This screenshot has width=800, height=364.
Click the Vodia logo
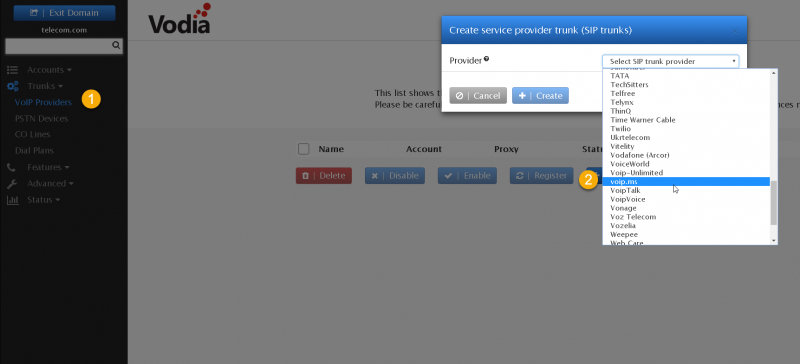coord(180,20)
